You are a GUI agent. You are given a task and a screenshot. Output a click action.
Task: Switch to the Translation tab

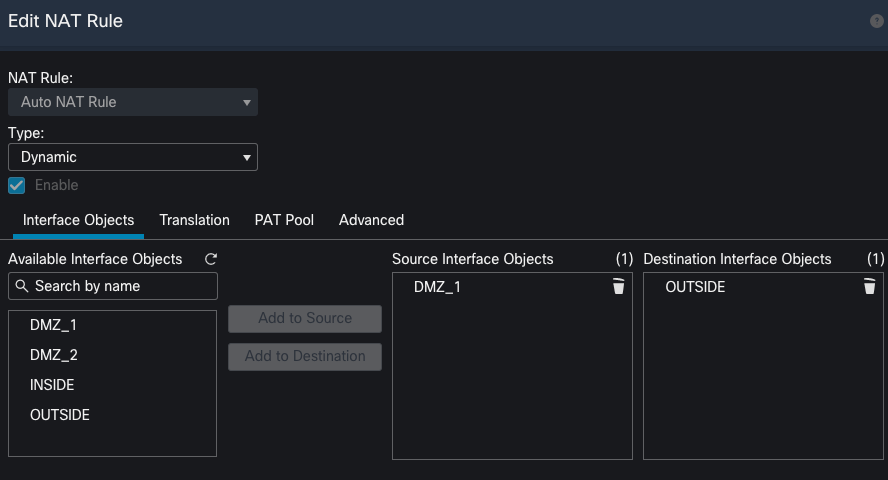(x=194, y=220)
